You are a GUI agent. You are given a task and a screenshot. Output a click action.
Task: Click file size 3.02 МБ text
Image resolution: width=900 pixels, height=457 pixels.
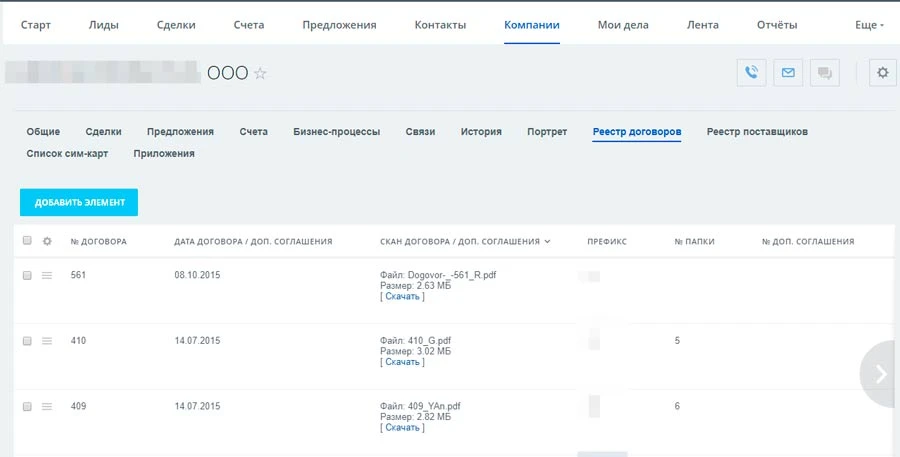pos(434,351)
